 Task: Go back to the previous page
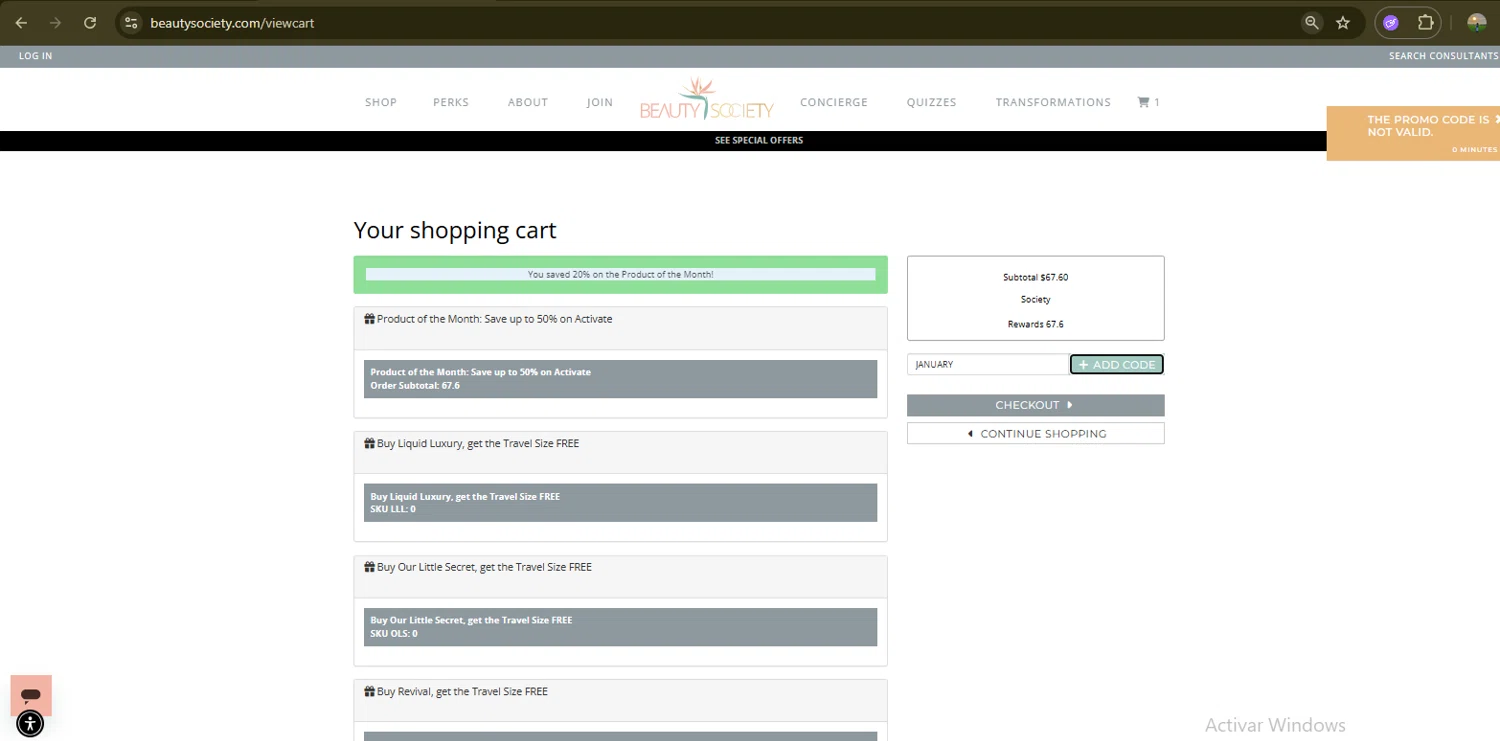pos(21,22)
